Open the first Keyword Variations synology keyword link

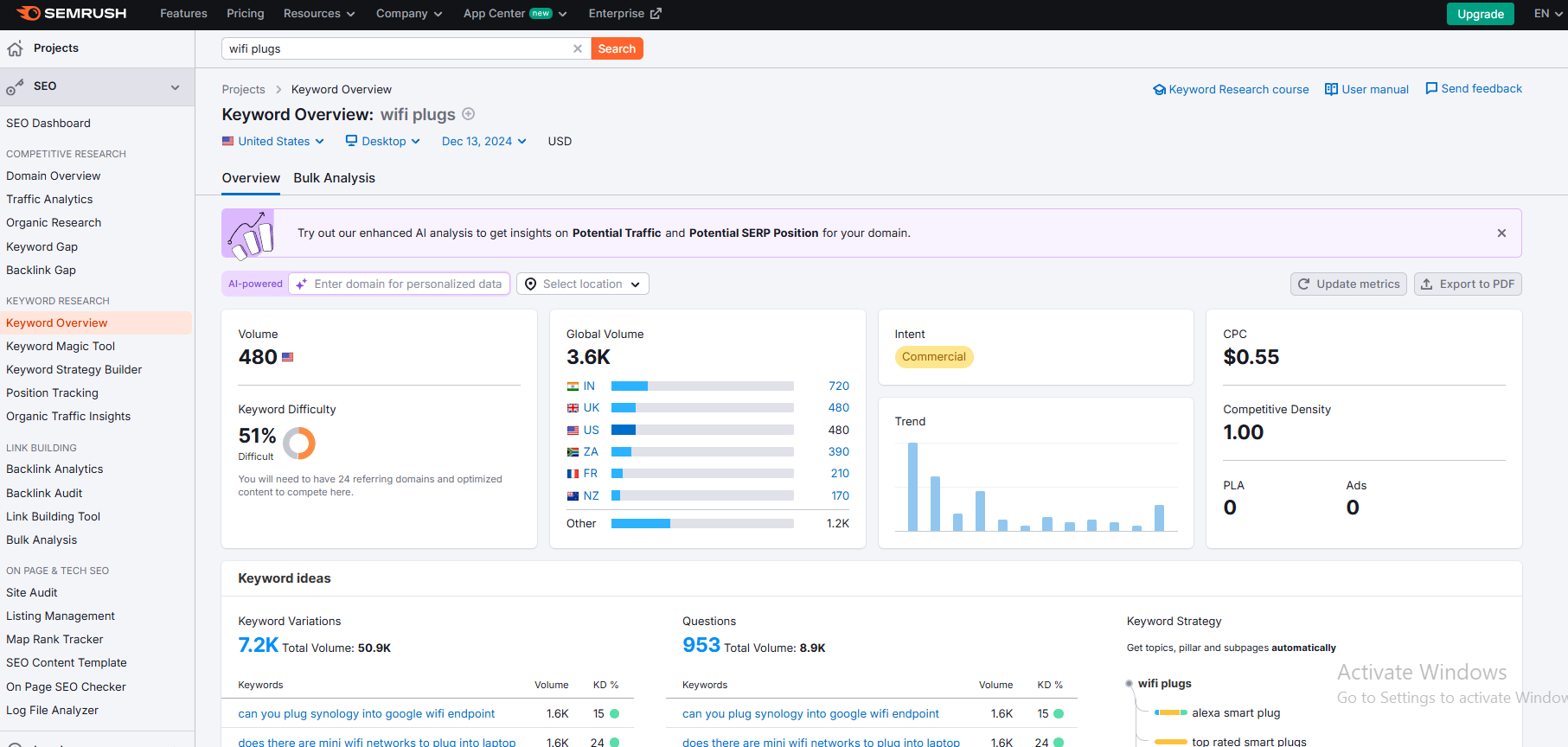tap(367, 713)
